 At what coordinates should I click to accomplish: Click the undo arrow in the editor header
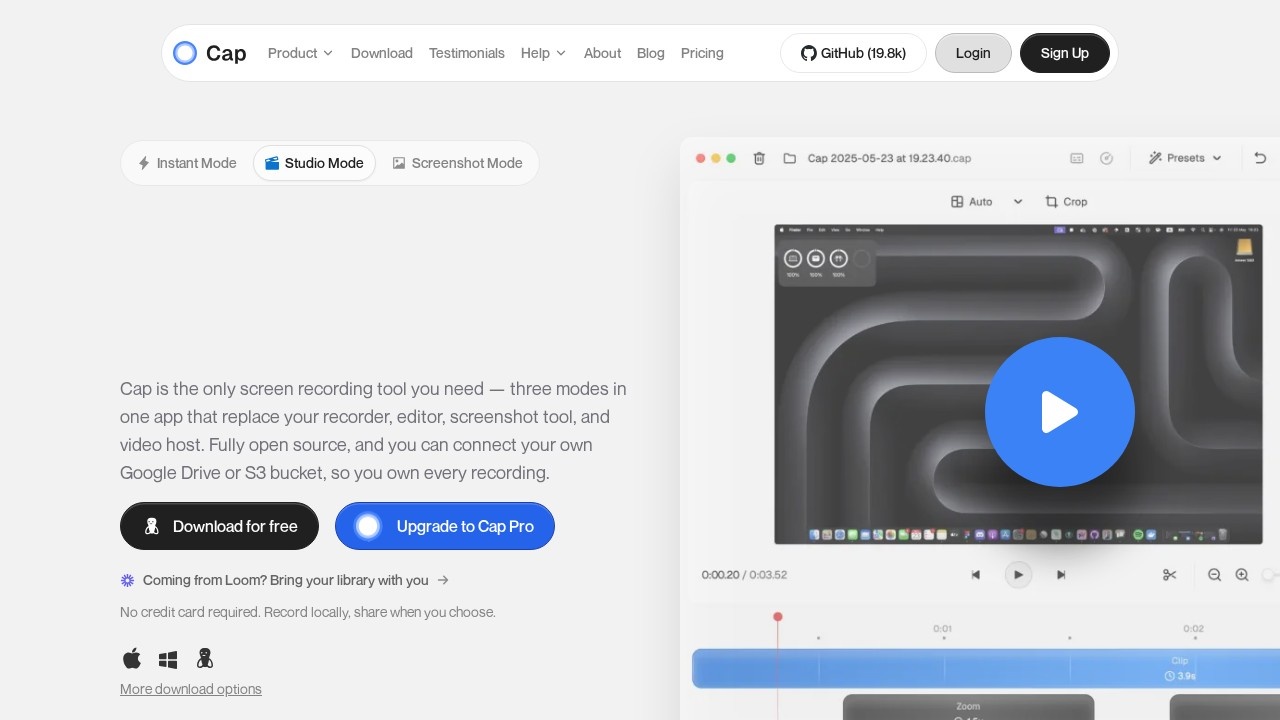[1260, 158]
